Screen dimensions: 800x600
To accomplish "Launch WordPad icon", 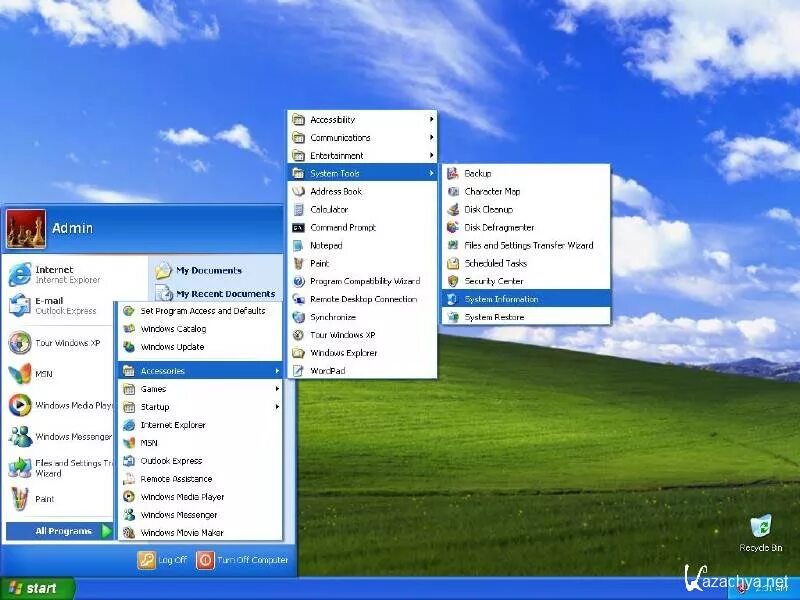I will (x=298, y=371).
